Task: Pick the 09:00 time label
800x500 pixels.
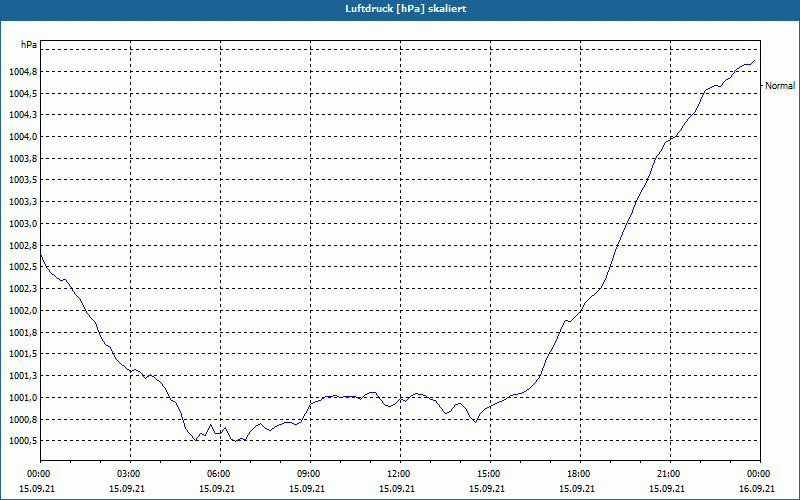Action: (307, 474)
